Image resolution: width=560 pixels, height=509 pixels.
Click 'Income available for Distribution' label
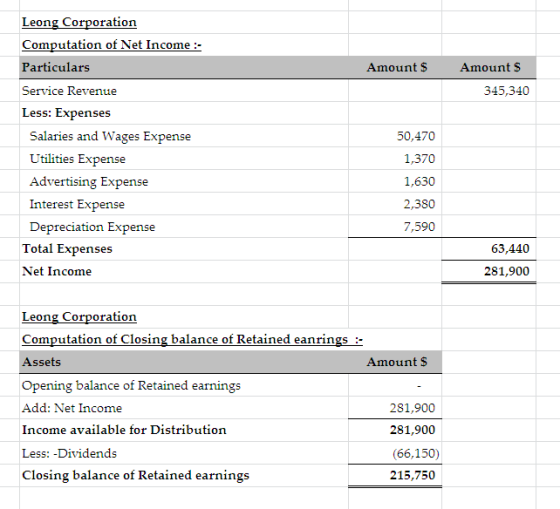pos(124,430)
